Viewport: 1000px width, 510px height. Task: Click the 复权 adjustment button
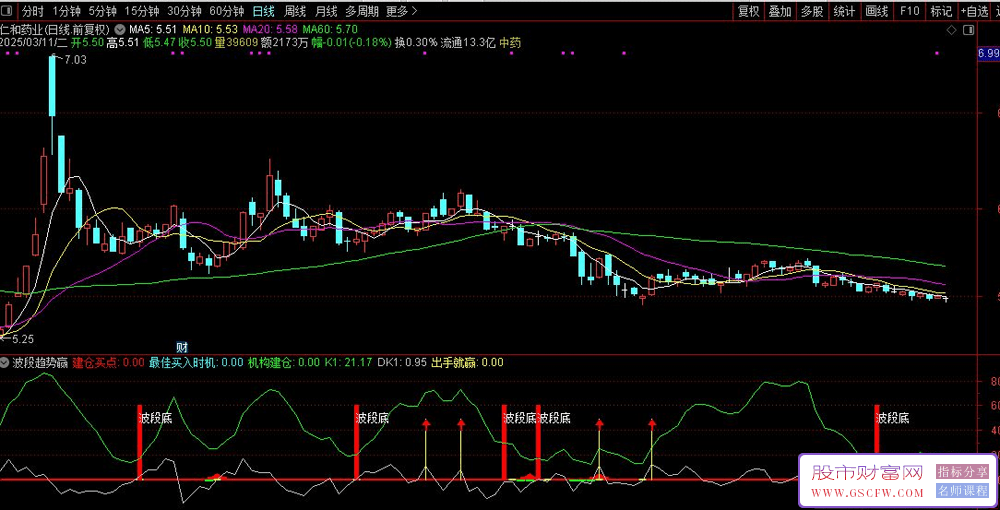click(x=749, y=11)
